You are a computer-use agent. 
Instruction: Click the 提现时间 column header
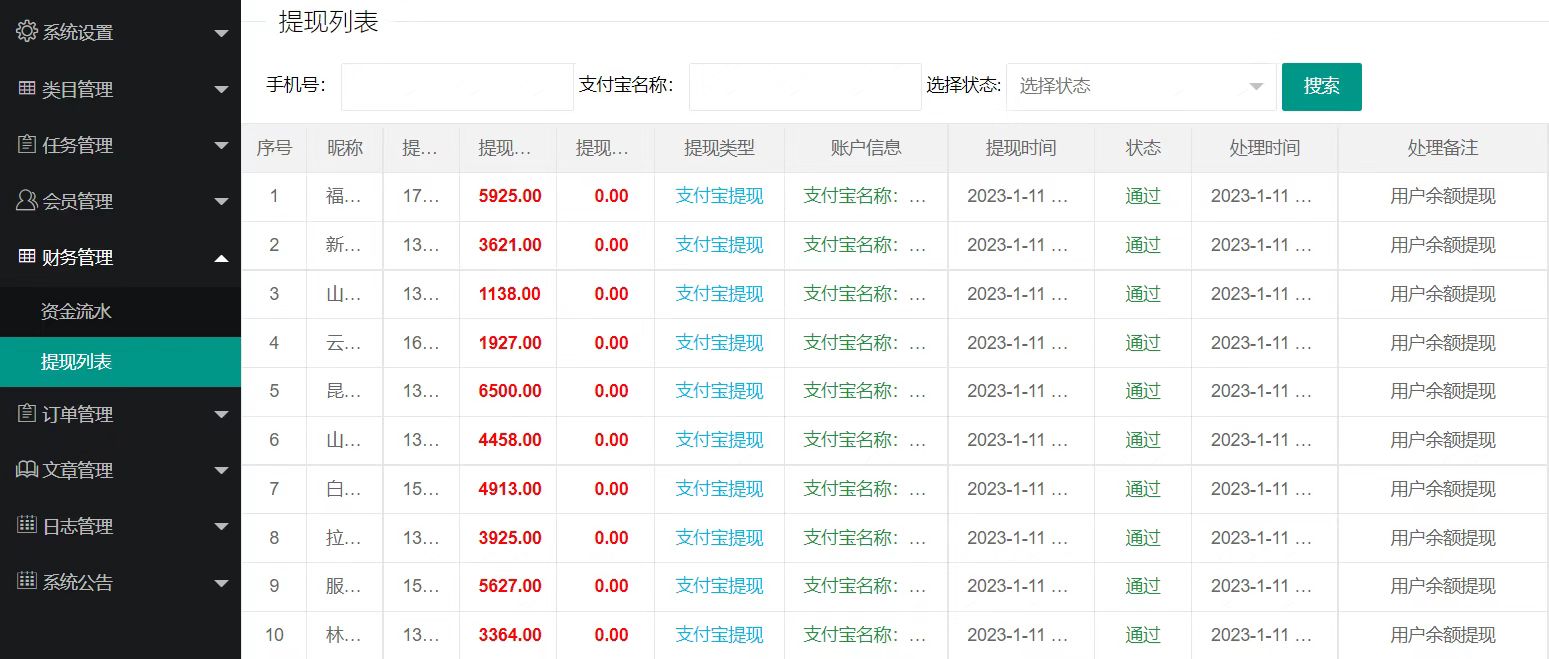pos(1020,148)
